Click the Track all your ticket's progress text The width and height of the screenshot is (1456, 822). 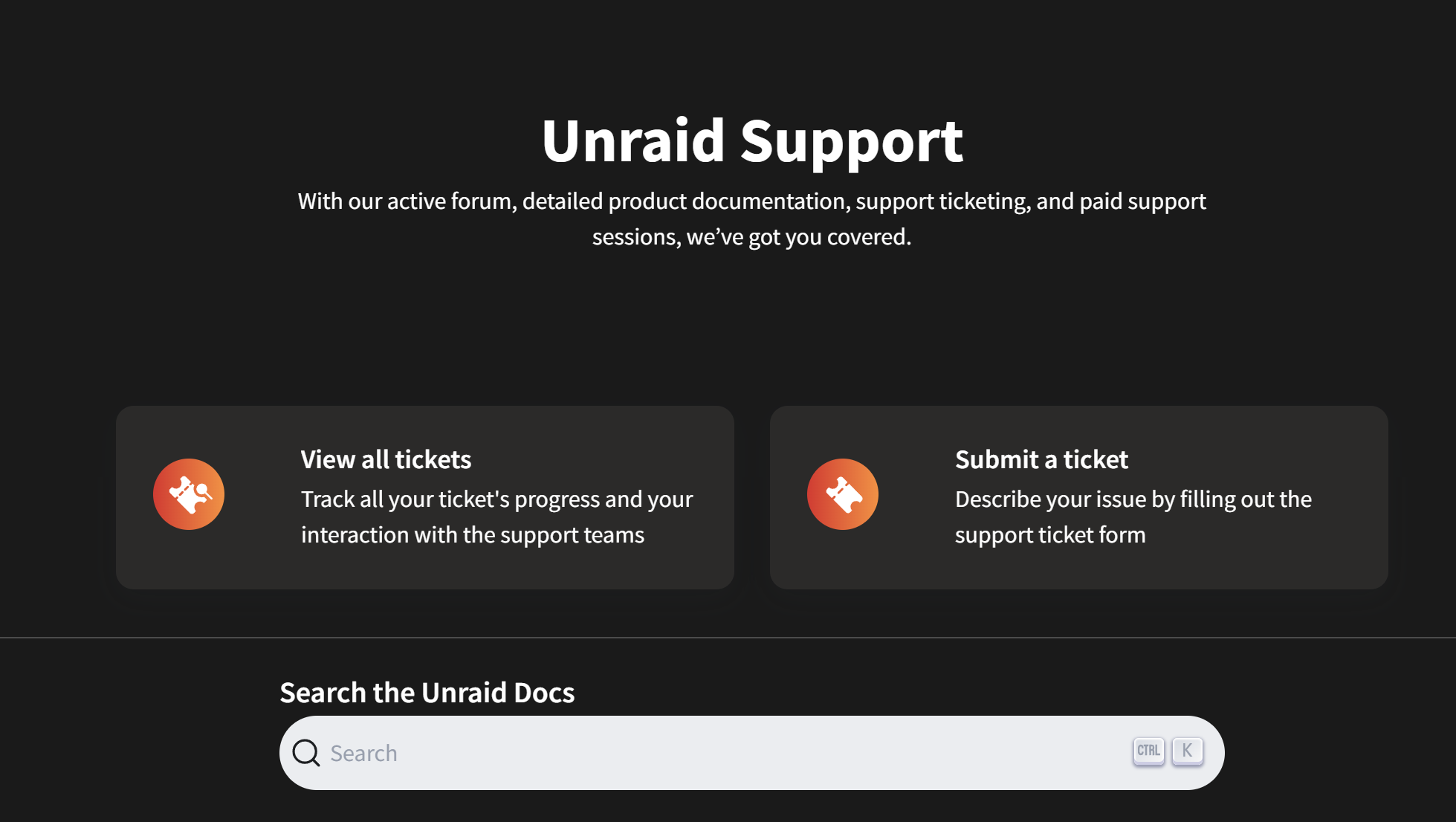(x=496, y=517)
